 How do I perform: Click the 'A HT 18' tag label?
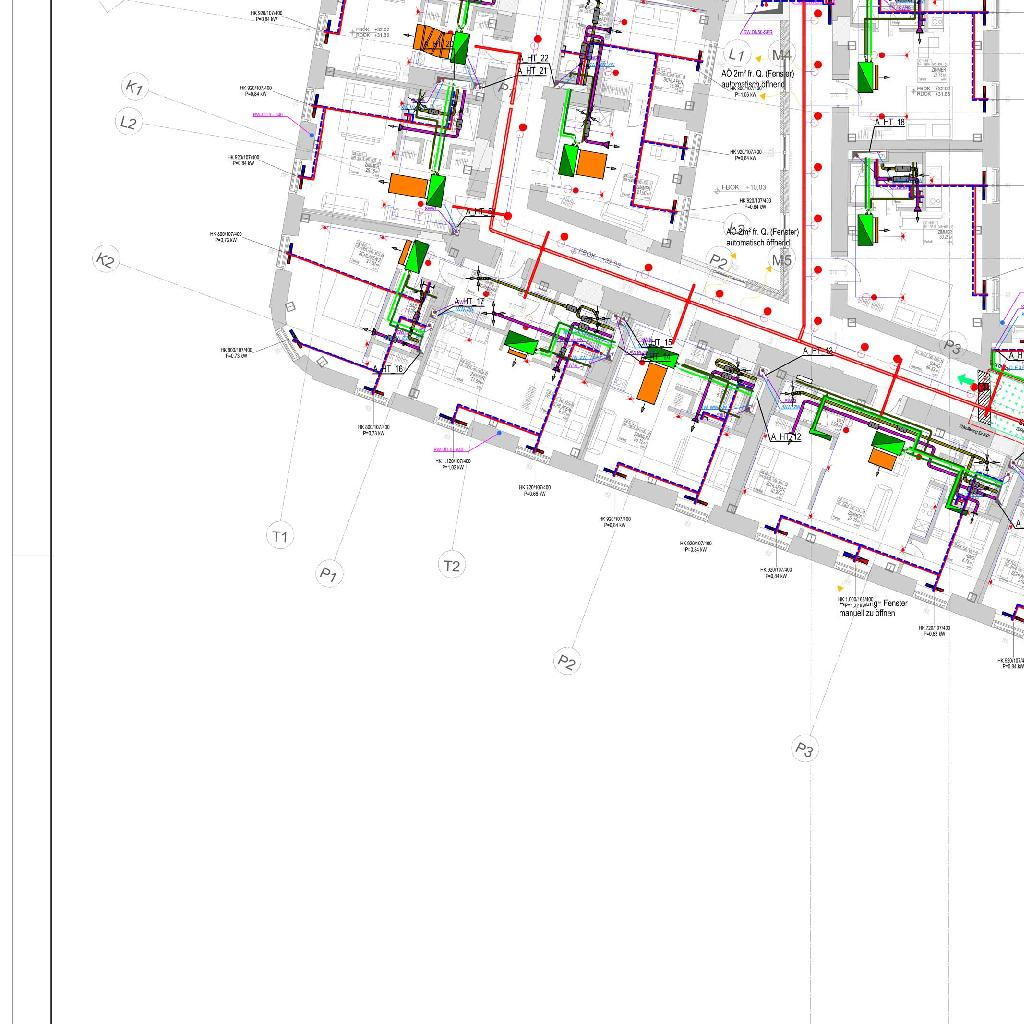pos(890,122)
